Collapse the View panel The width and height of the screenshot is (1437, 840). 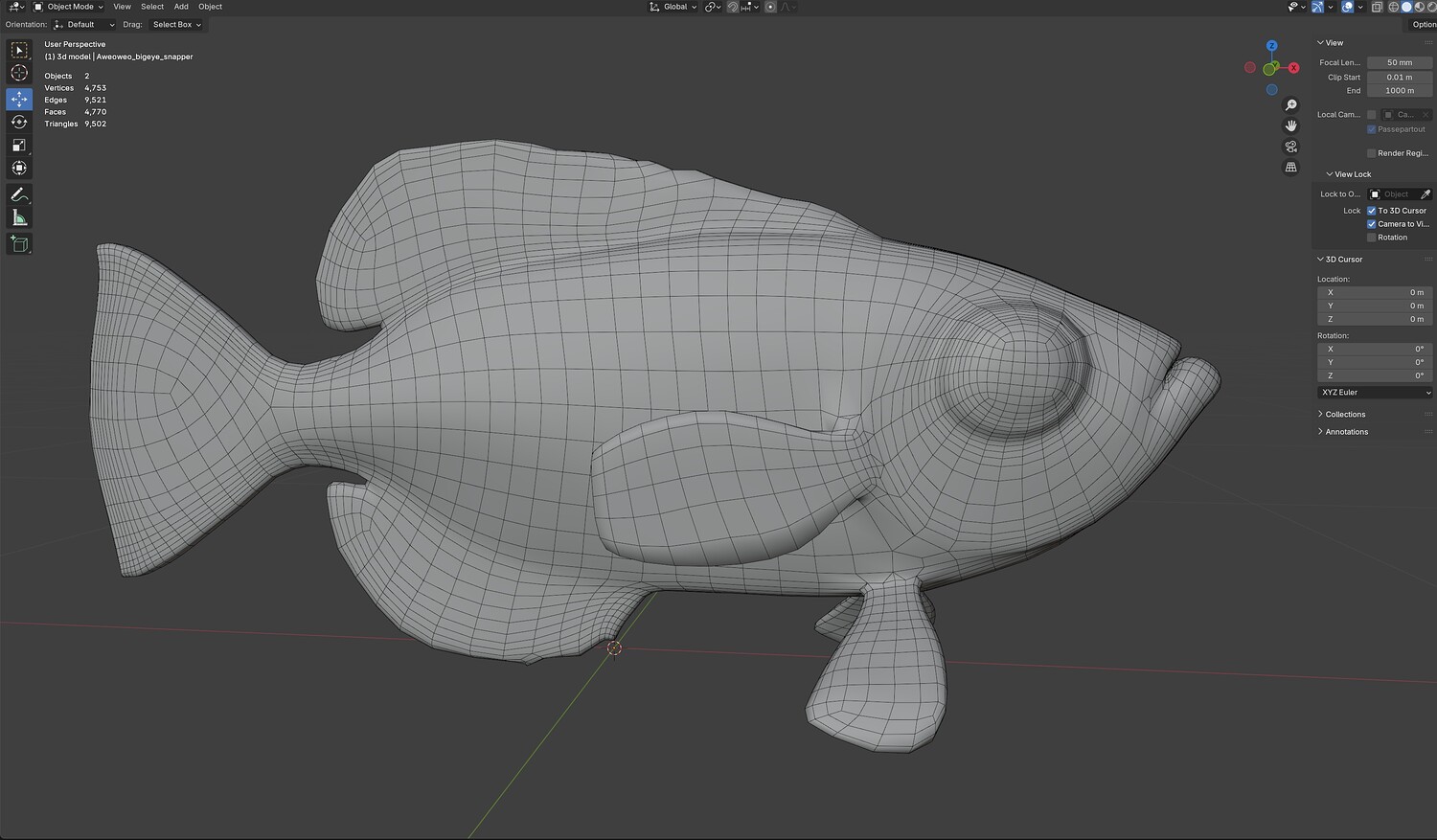click(1330, 43)
